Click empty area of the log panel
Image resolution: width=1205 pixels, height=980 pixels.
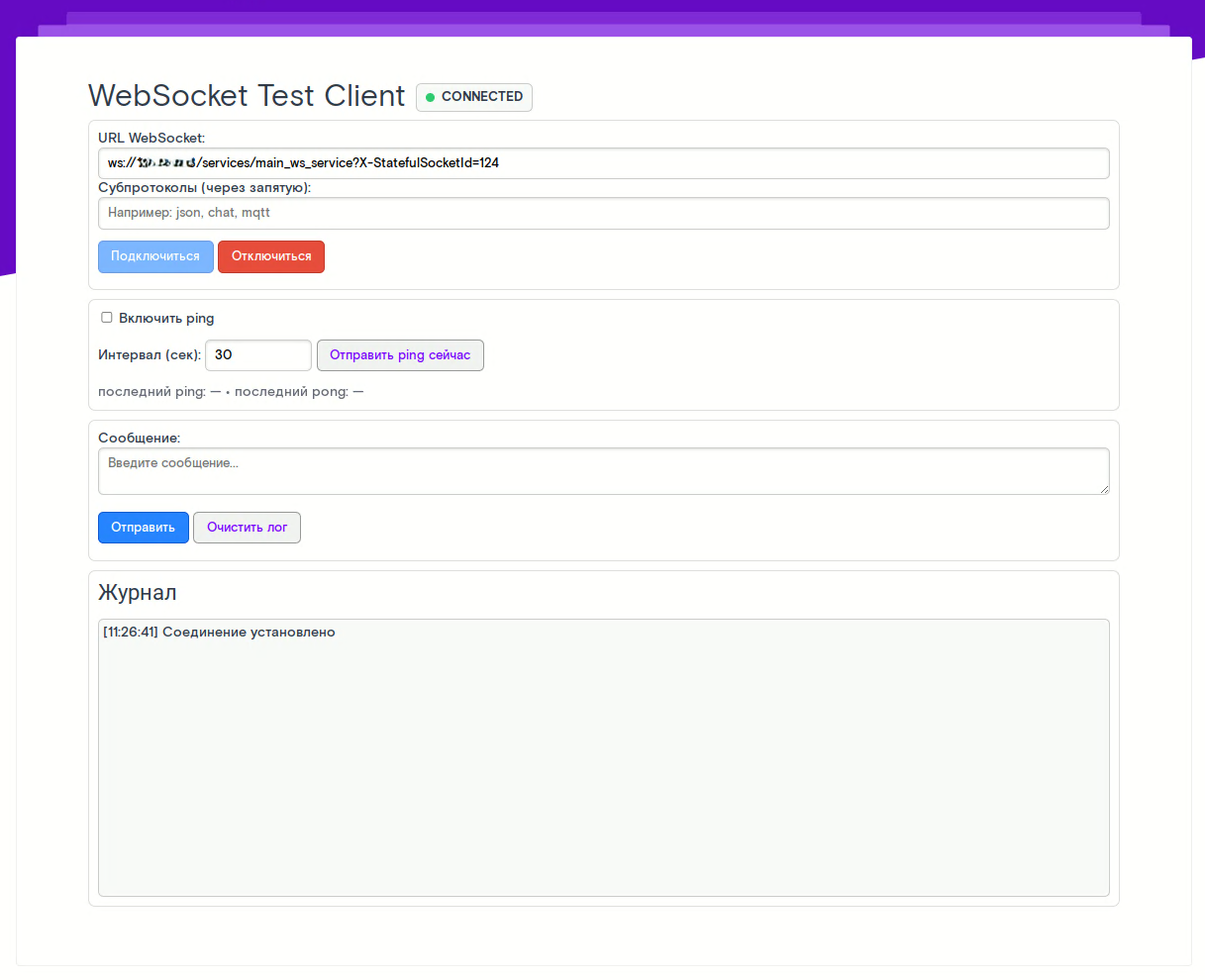603,772
